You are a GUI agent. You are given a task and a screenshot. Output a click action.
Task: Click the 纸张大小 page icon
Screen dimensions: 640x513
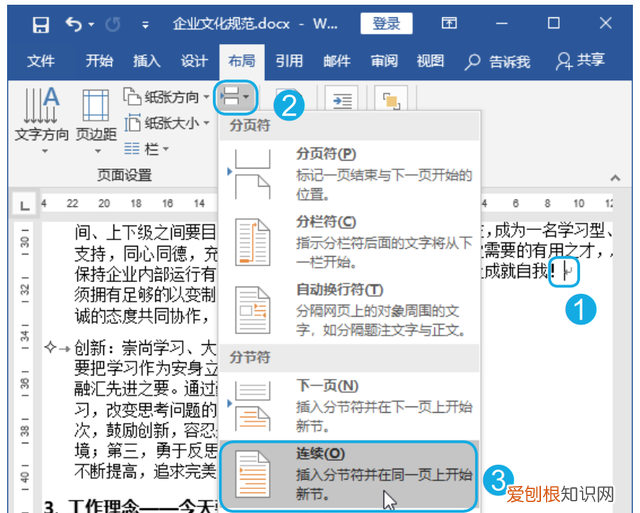coord(132,122)
